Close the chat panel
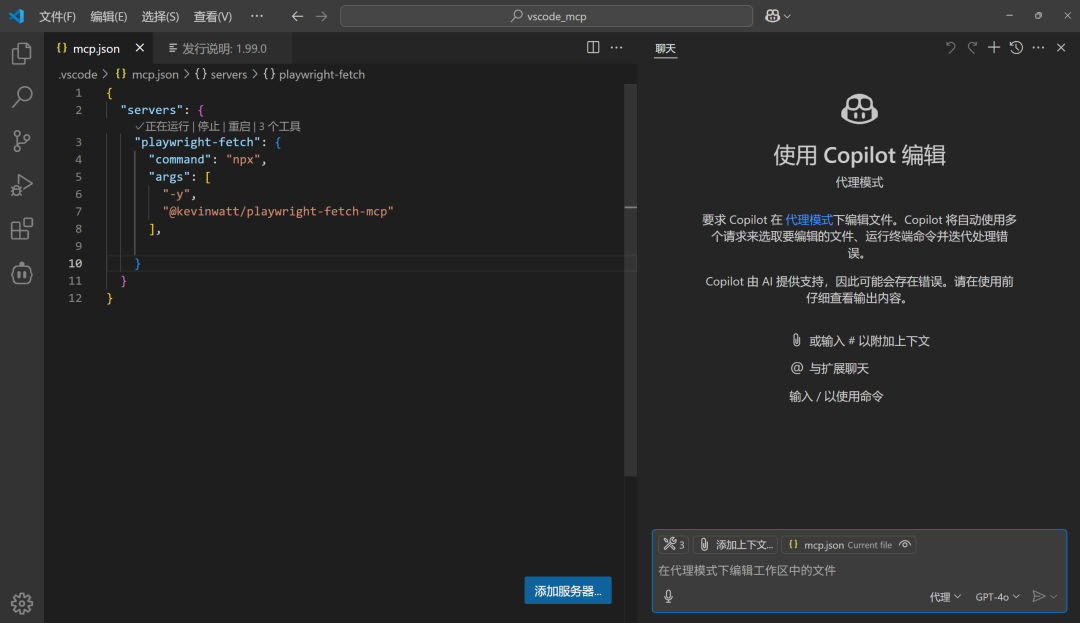The width and height of the screenshot is (1080, 623). tap(1061, 47)
